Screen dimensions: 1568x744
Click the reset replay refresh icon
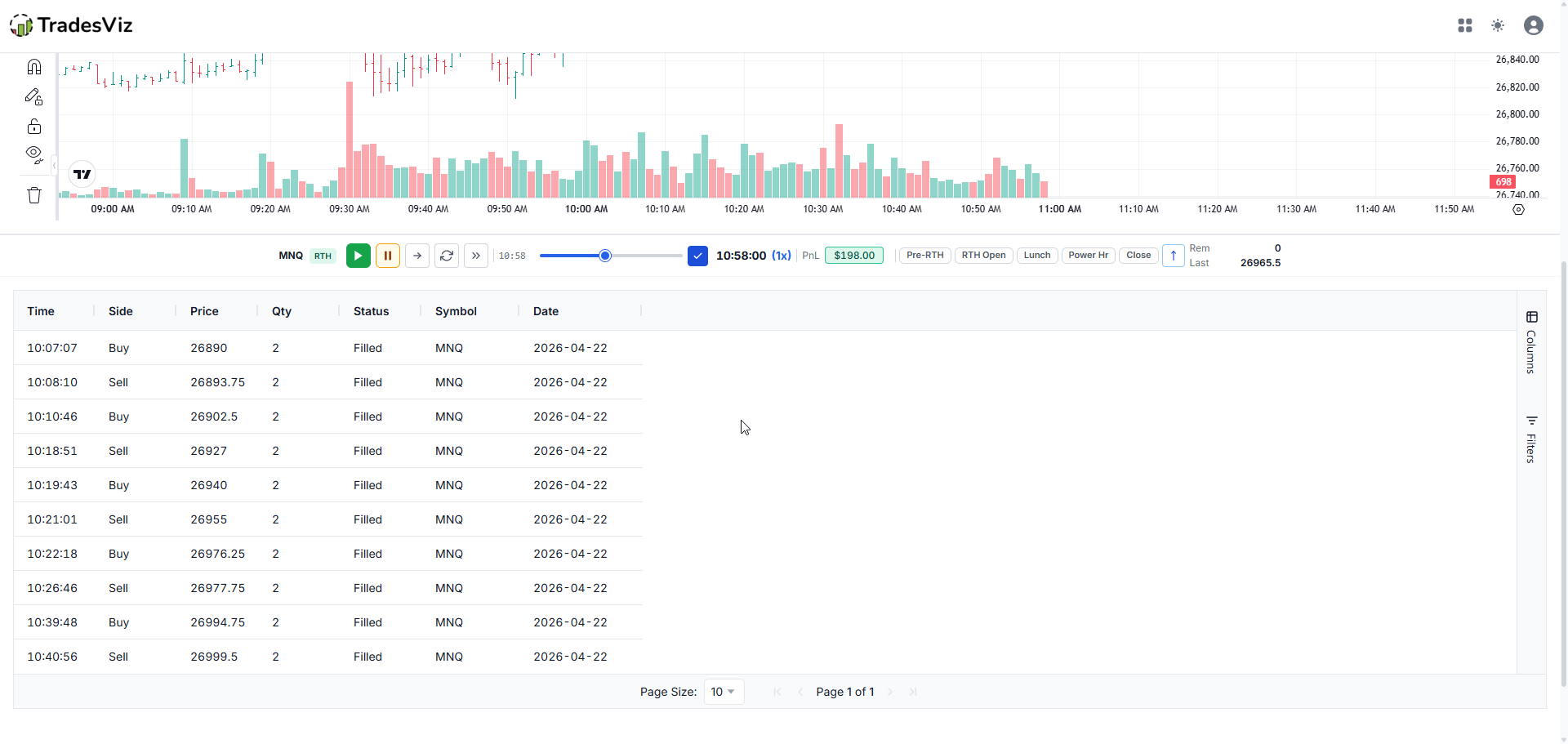447,256
